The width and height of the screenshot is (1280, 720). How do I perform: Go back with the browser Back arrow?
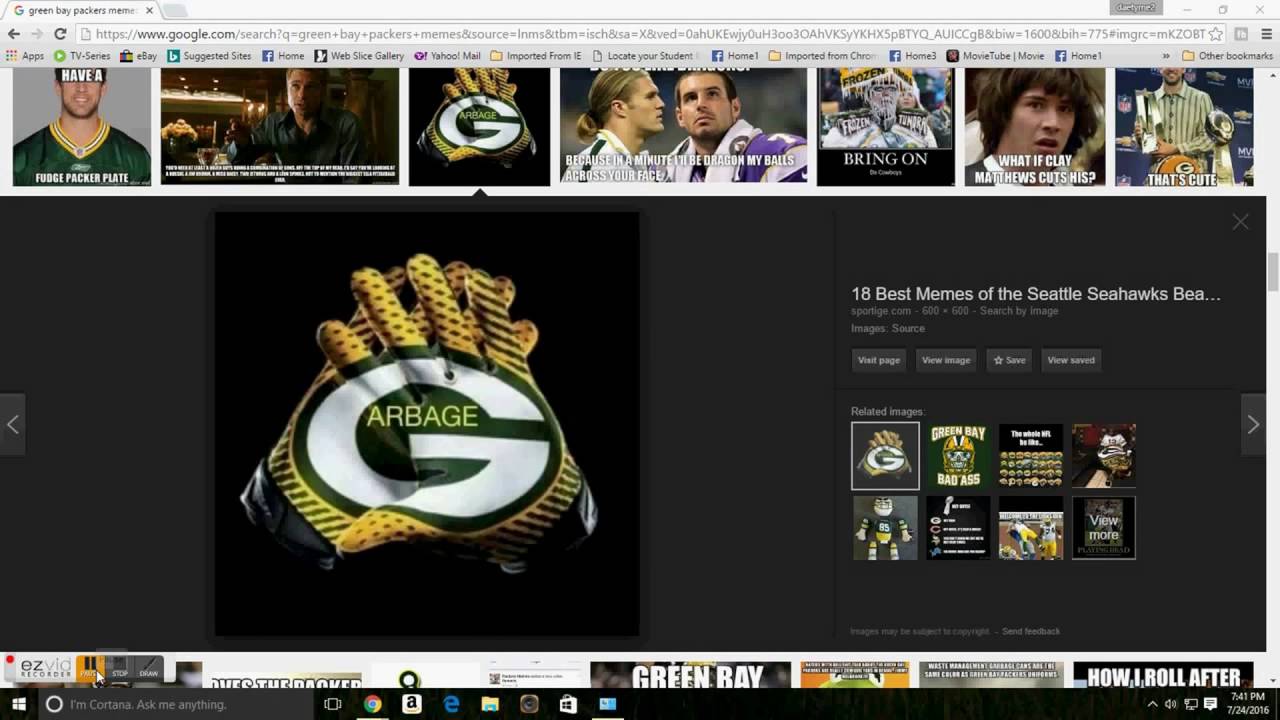pos(13,33)
